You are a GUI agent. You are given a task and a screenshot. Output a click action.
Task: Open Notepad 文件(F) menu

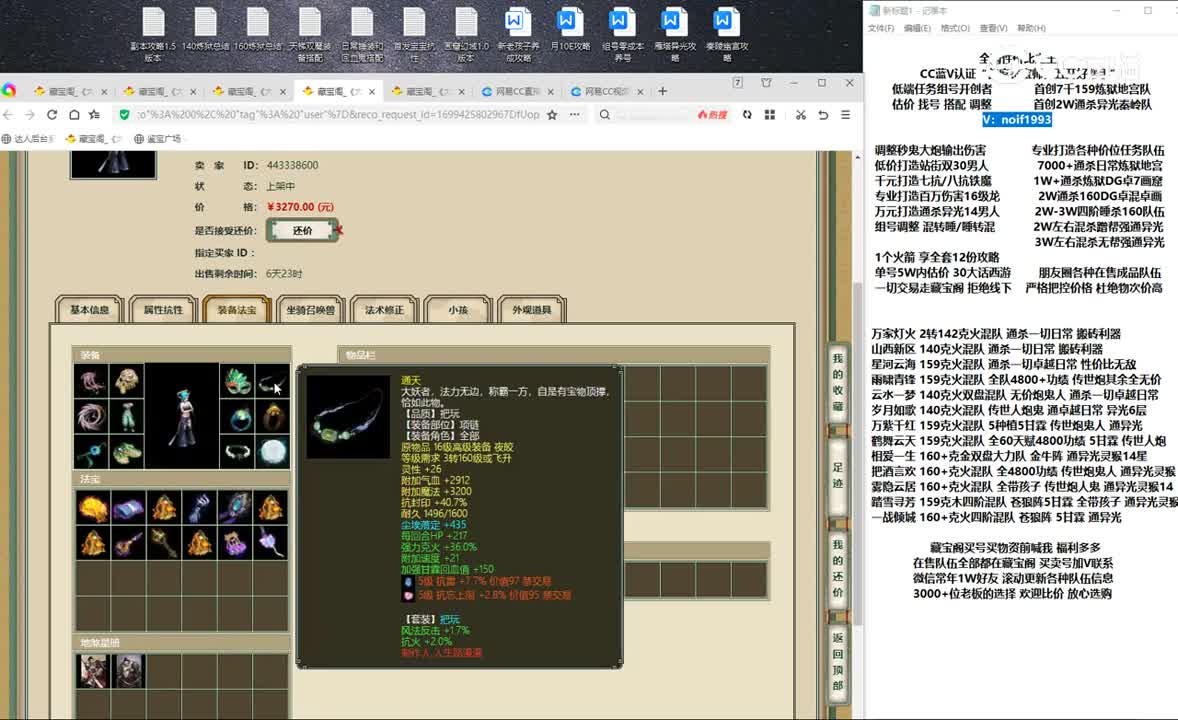880,28
